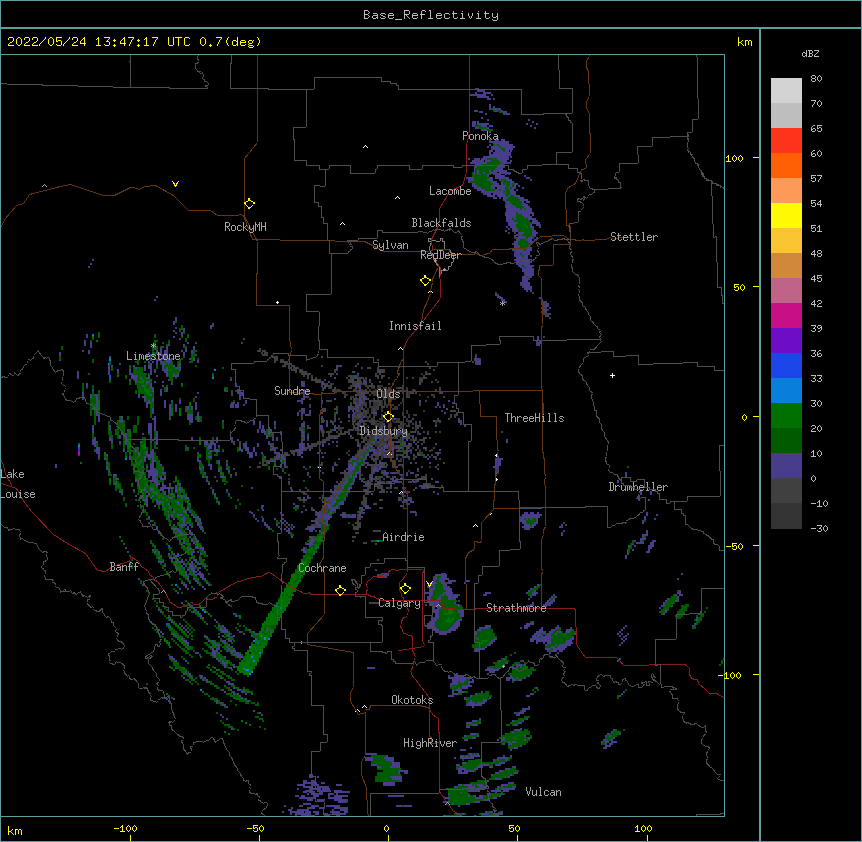Viewport: 862px width, 842px height.
Task: Click the bottom axis -100 tick label
Action: [125, 828]
